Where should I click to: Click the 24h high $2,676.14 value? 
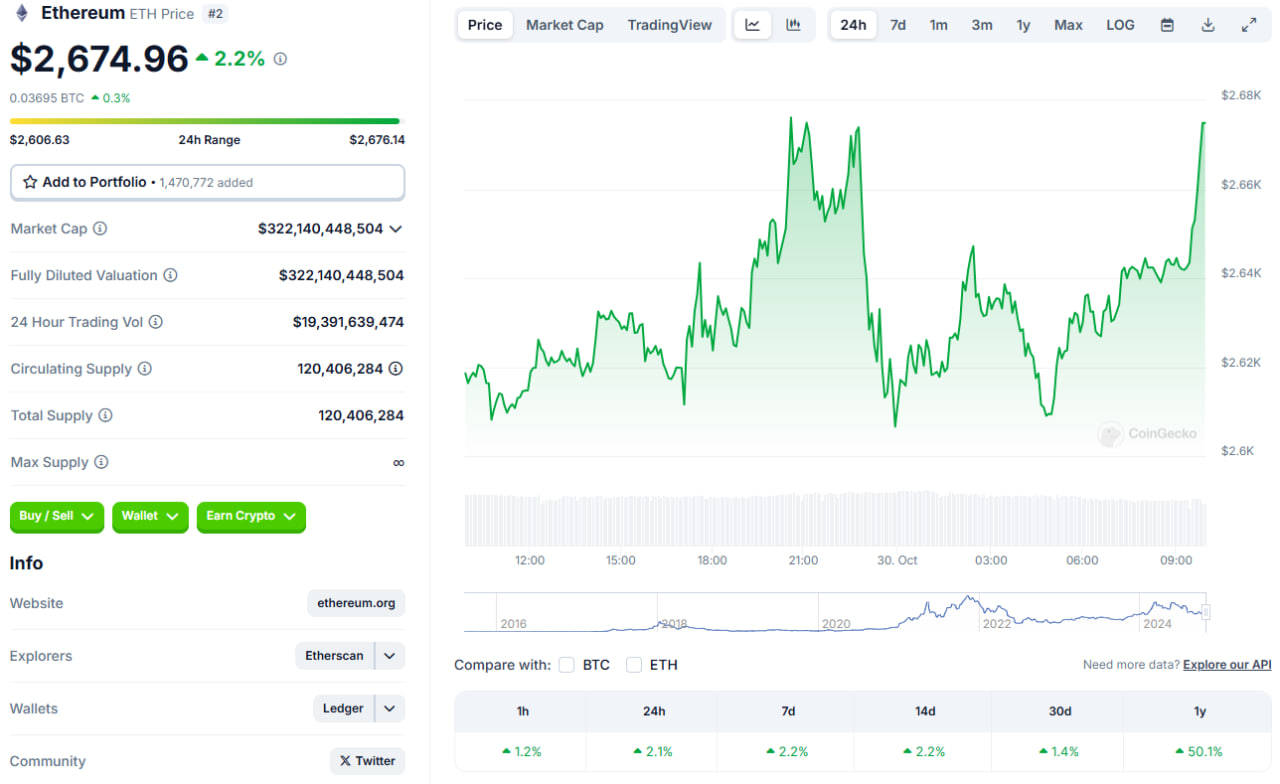(x=377, y=140)
